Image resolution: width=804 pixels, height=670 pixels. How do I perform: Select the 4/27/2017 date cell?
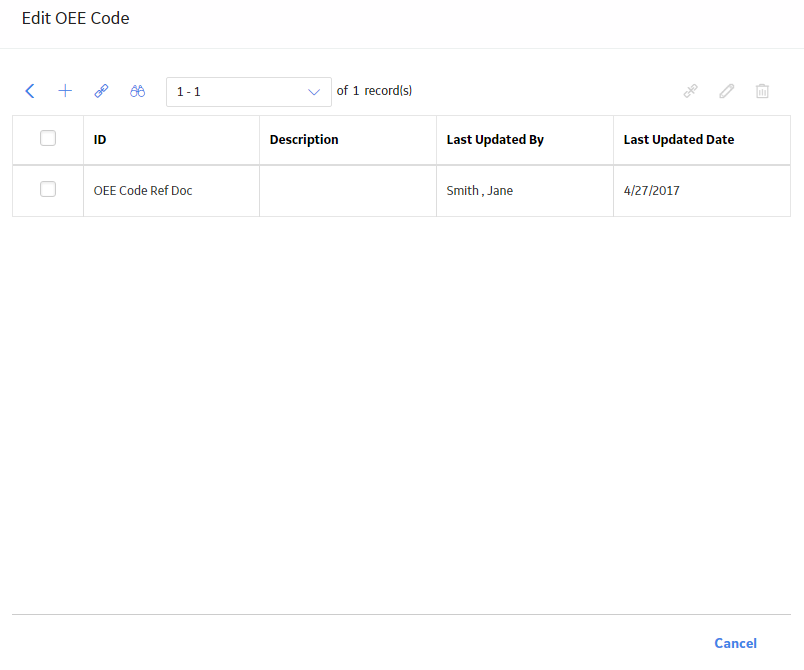click(701, 191)
